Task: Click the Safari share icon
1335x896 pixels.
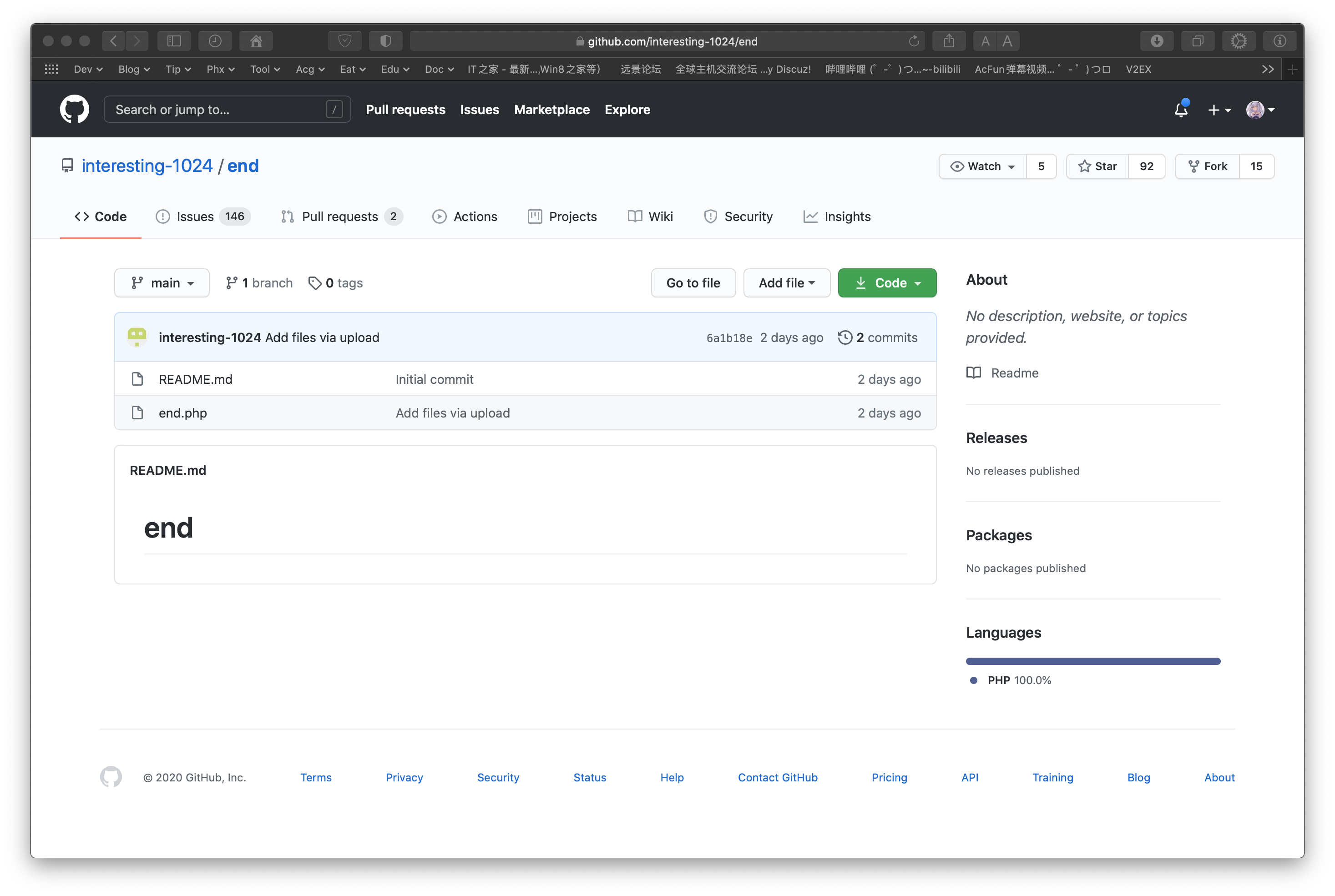Action: tap(949, 41)
